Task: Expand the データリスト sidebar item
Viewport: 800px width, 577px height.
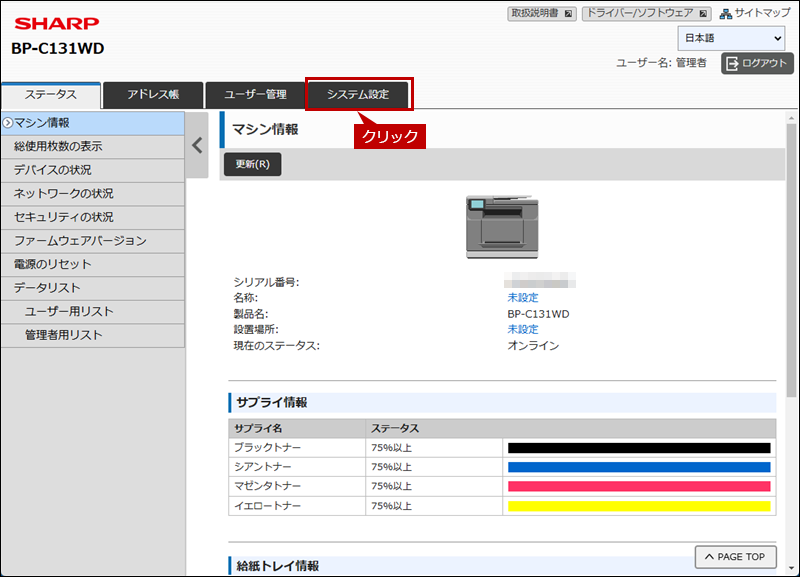Action: pyautogui.click(x=47, y=288)
